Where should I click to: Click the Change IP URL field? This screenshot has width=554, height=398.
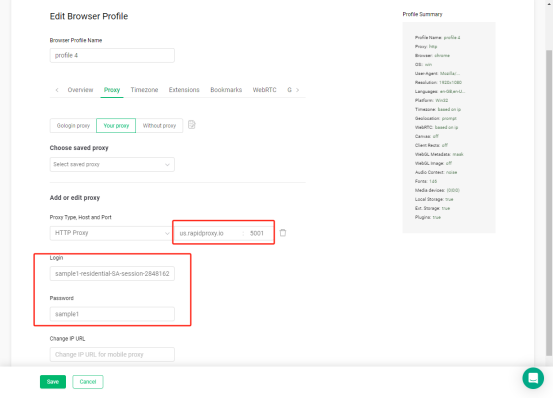tap(112, 355)
